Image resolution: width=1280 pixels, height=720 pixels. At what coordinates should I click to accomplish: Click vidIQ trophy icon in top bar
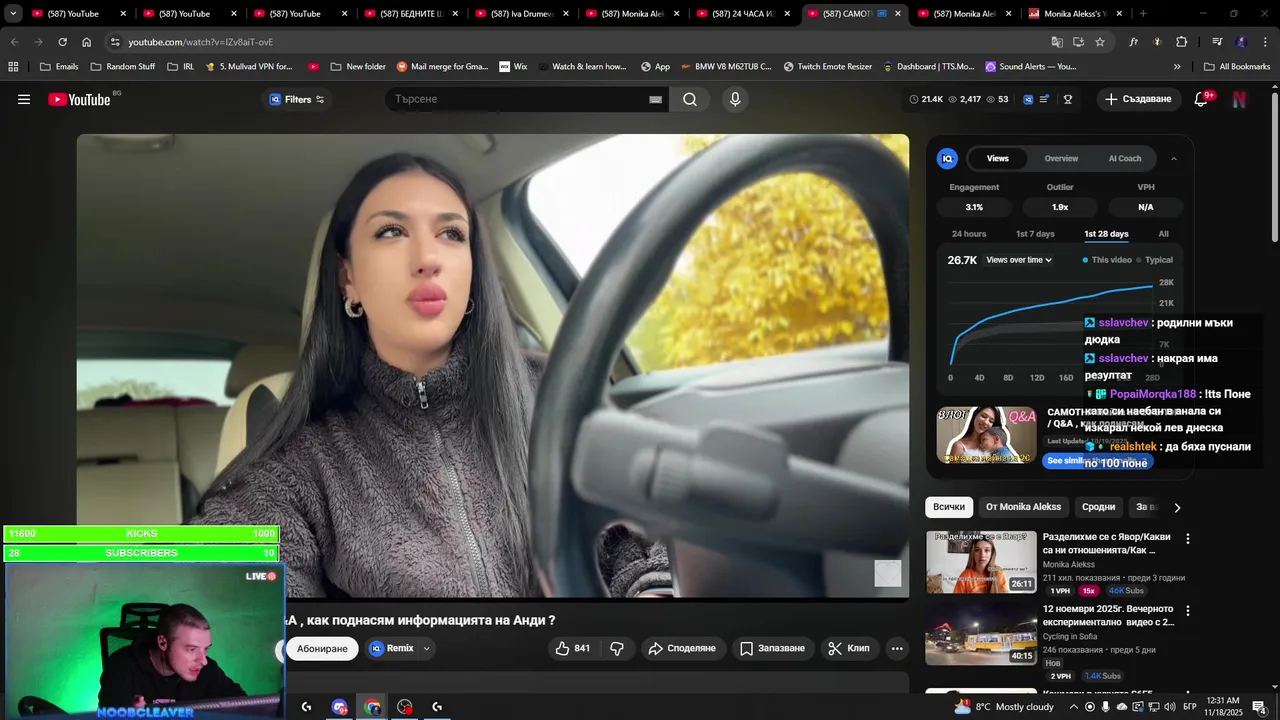point(1068,99)
